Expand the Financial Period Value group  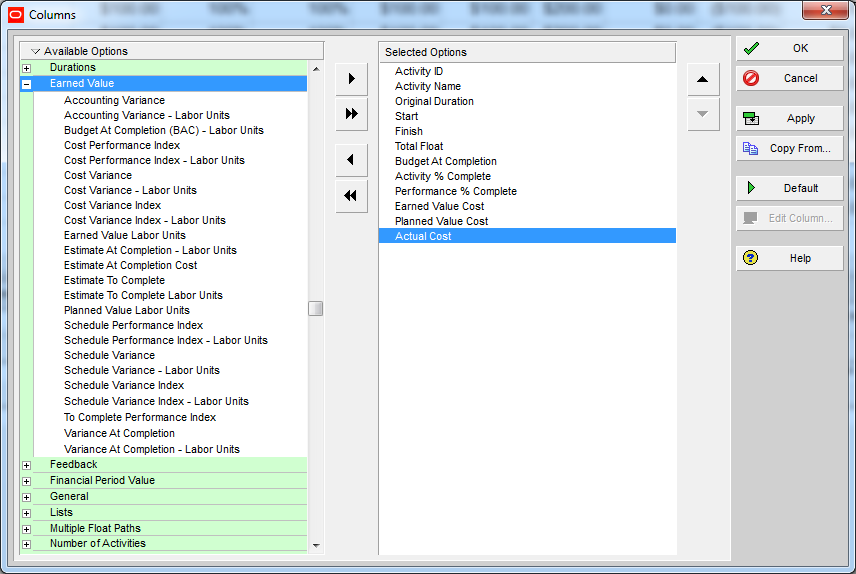pyautogui.click(x=27, y=481)
